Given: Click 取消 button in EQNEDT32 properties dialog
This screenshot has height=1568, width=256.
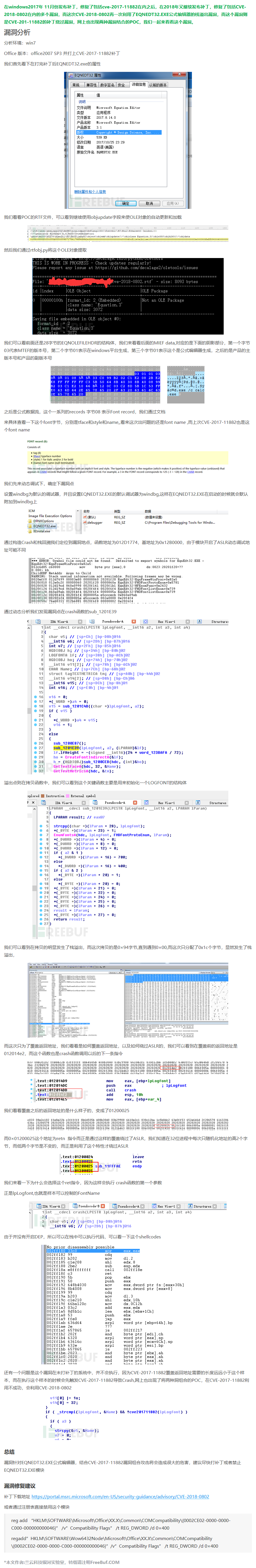Looking at the screenshot, I should click(149, 203).
